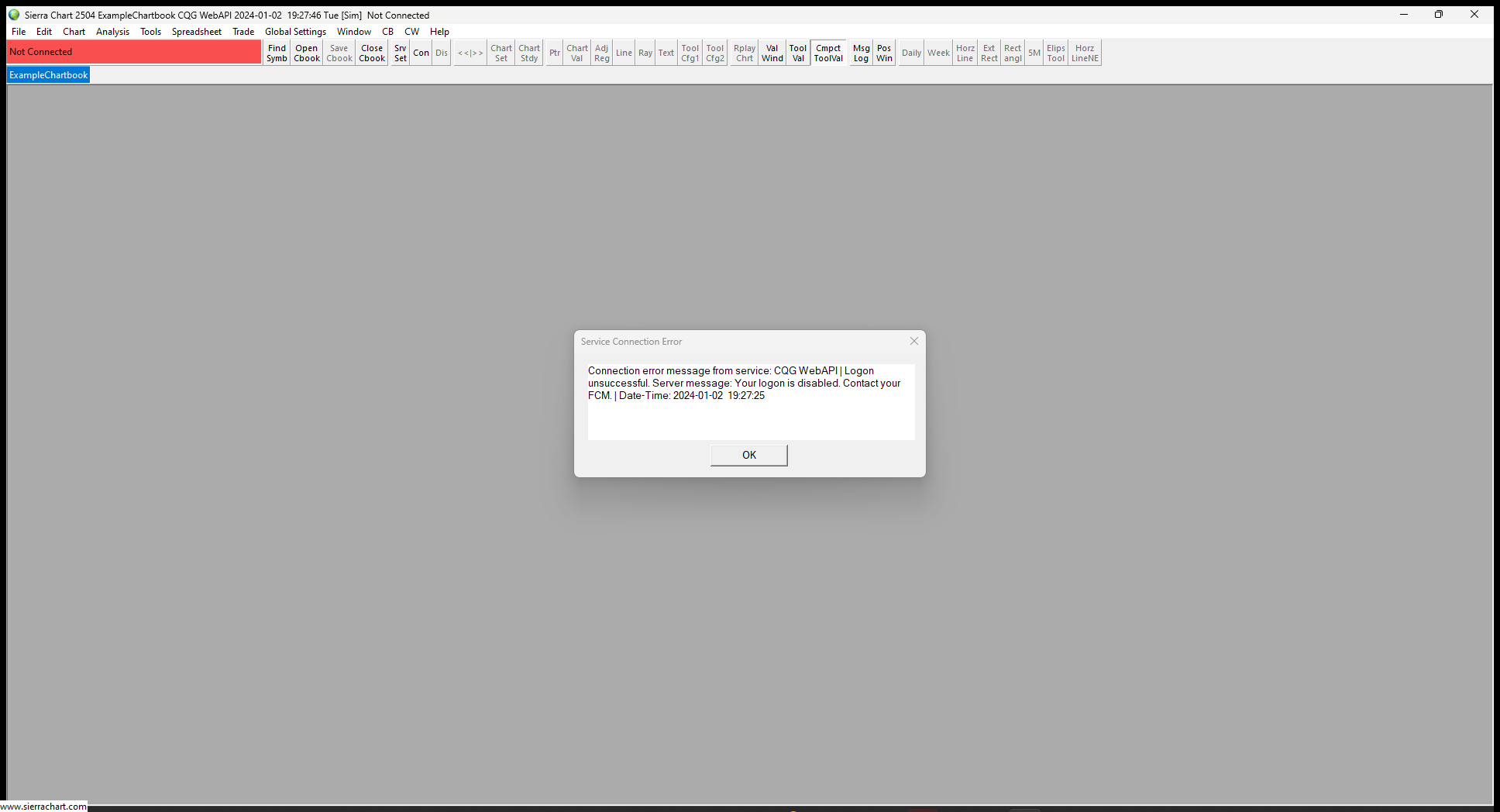Close the Sierra Chart window
The width and height of the screenshot is (1500, 812).
1474,15
